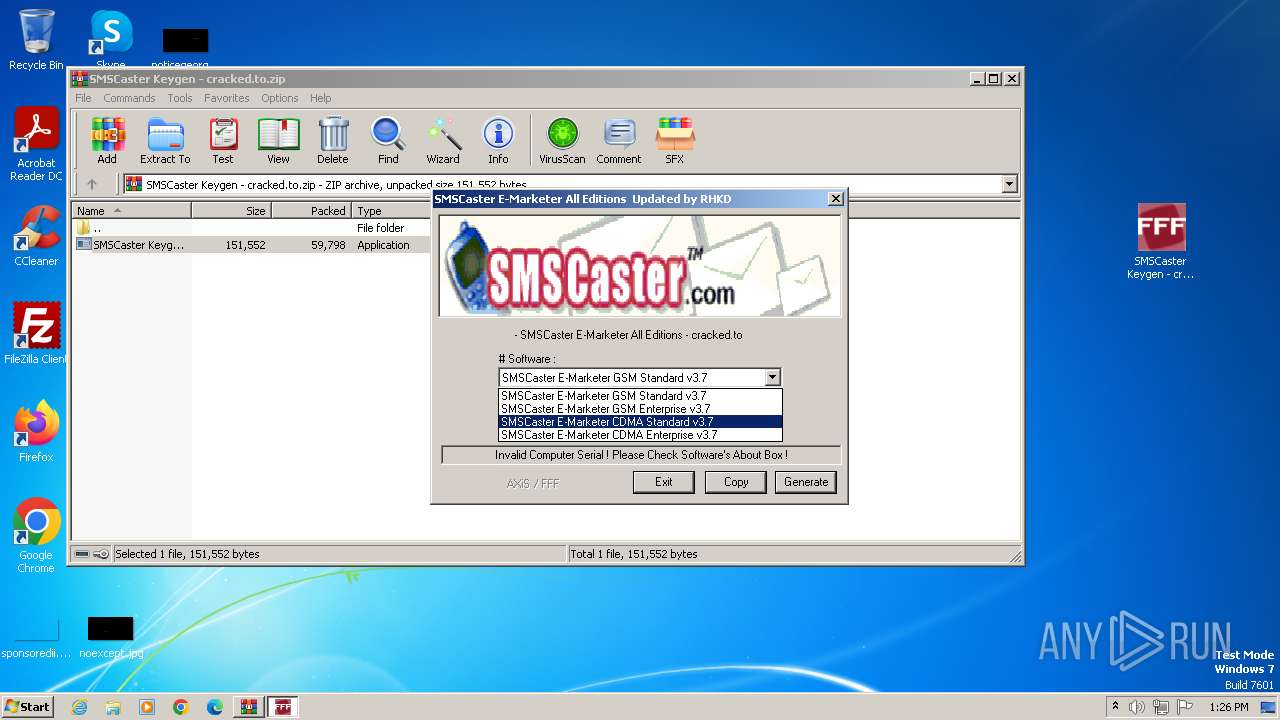Go up one folder level arrow
This screenshot has height=720, width=1280.
[92, 184]
